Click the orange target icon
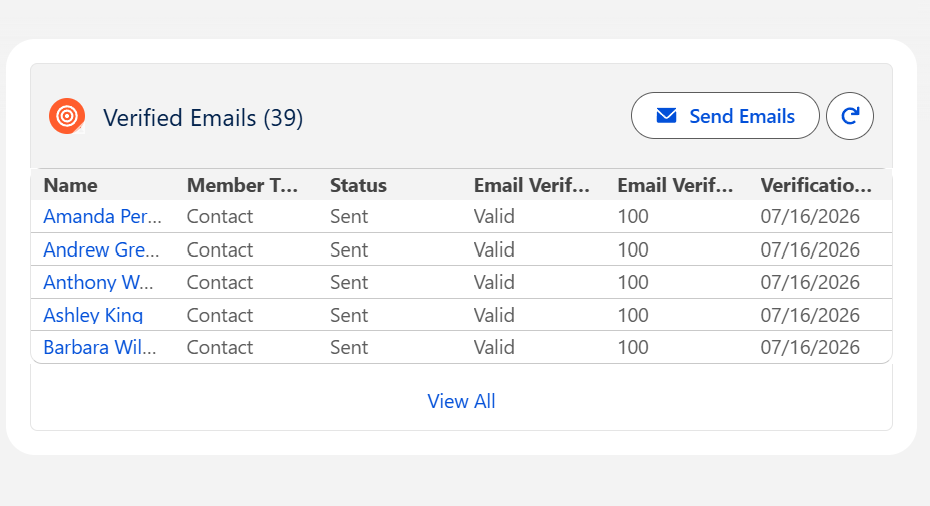This screenshot has height=506, width=930. [67, 116]
